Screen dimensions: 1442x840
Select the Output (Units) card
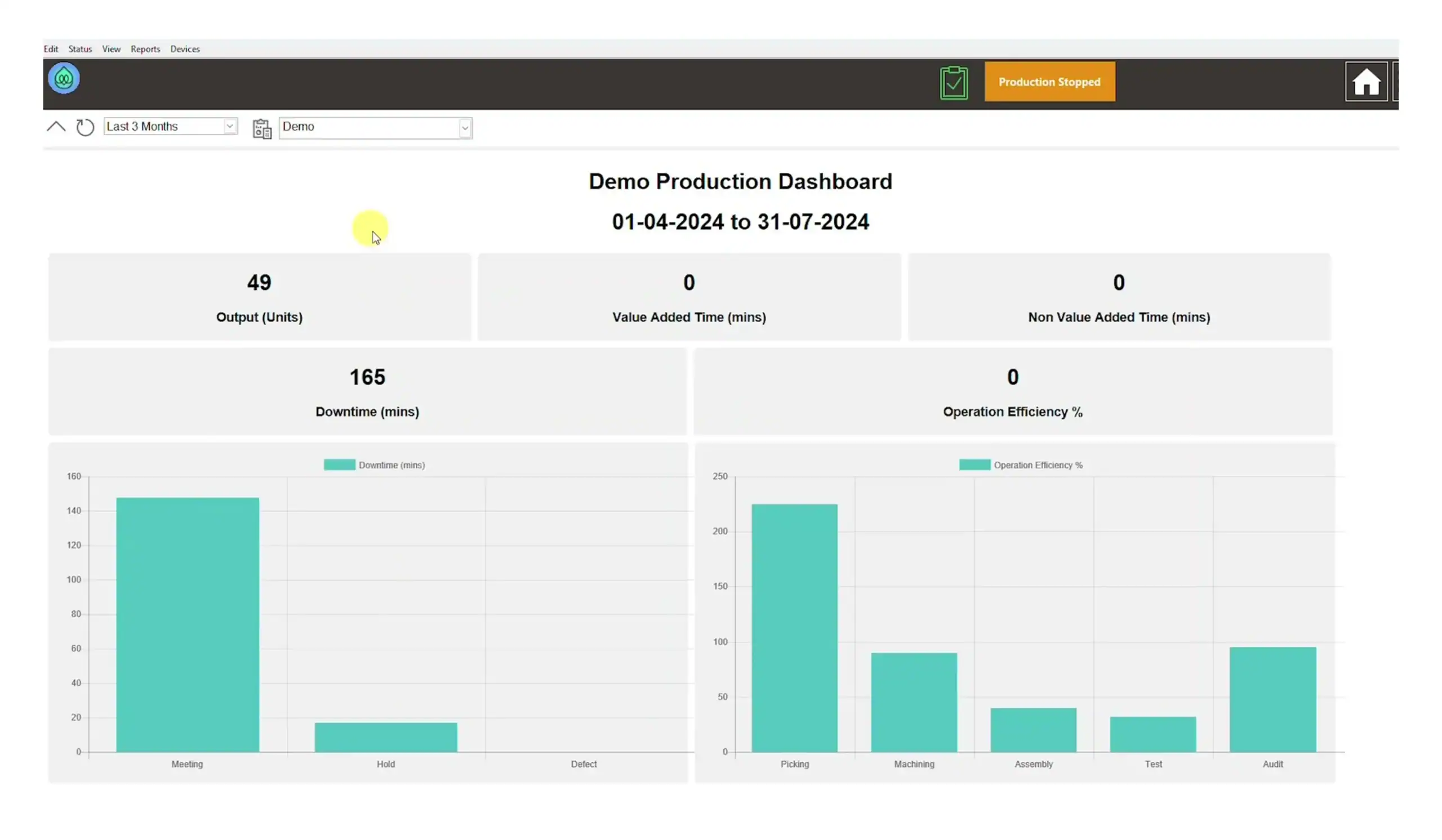coord(259,297)
